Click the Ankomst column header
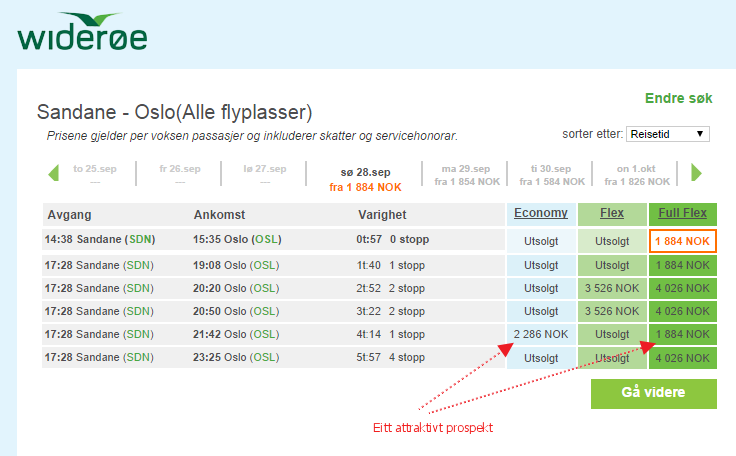The width and height of the screenshot is (736, 456). 219,215
